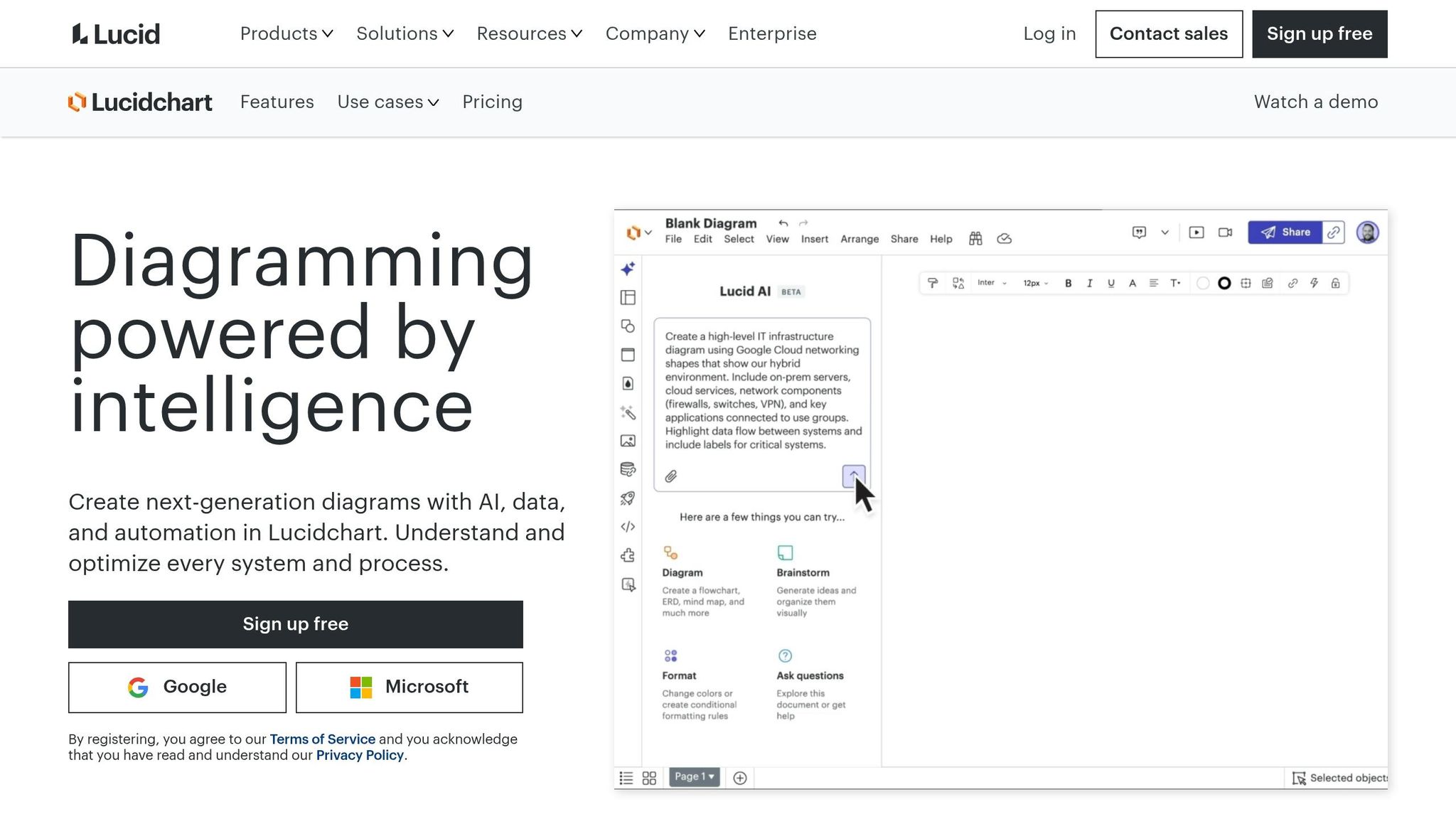The image size is (1456, 819).
Task: Click the rocket icon in sidebar
Action: click(x=628, y=498)
